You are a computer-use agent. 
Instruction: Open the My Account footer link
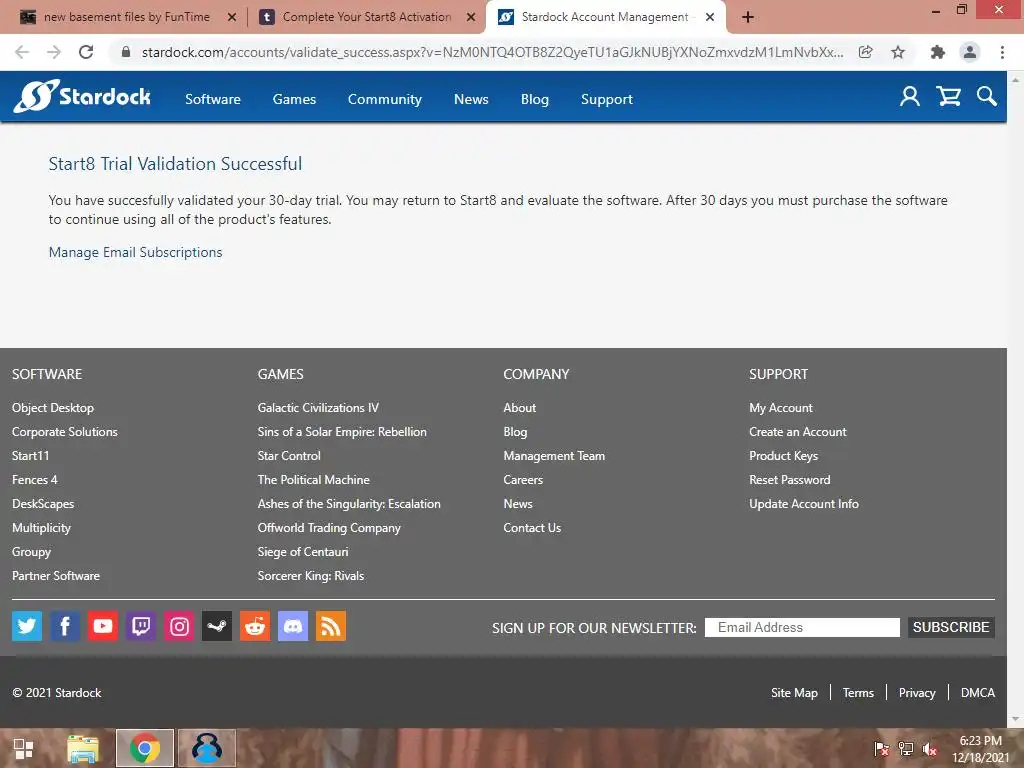pos(781,408)
